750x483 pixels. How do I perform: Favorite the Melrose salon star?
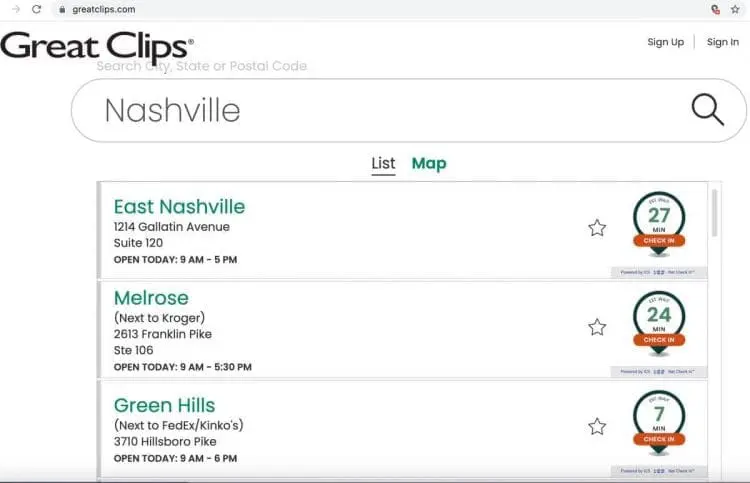(597, 327)
